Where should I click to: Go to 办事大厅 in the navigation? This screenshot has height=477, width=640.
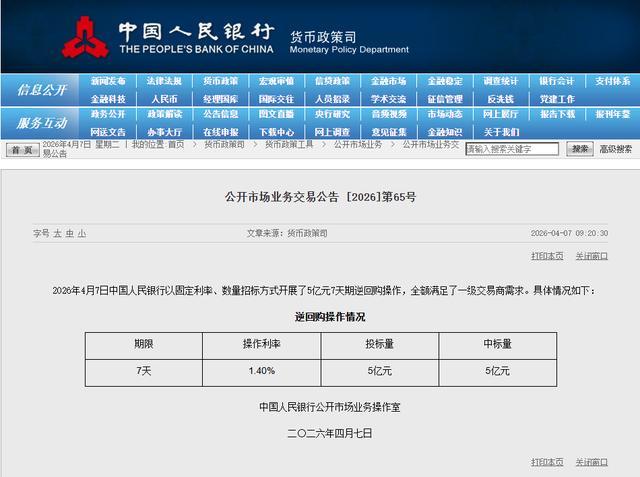click(164, 132)
